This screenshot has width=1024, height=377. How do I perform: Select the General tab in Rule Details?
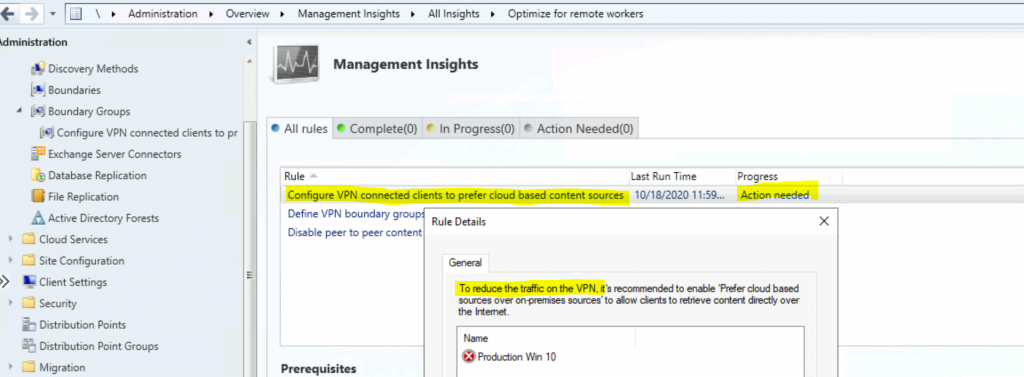click(x=466, y=263)
